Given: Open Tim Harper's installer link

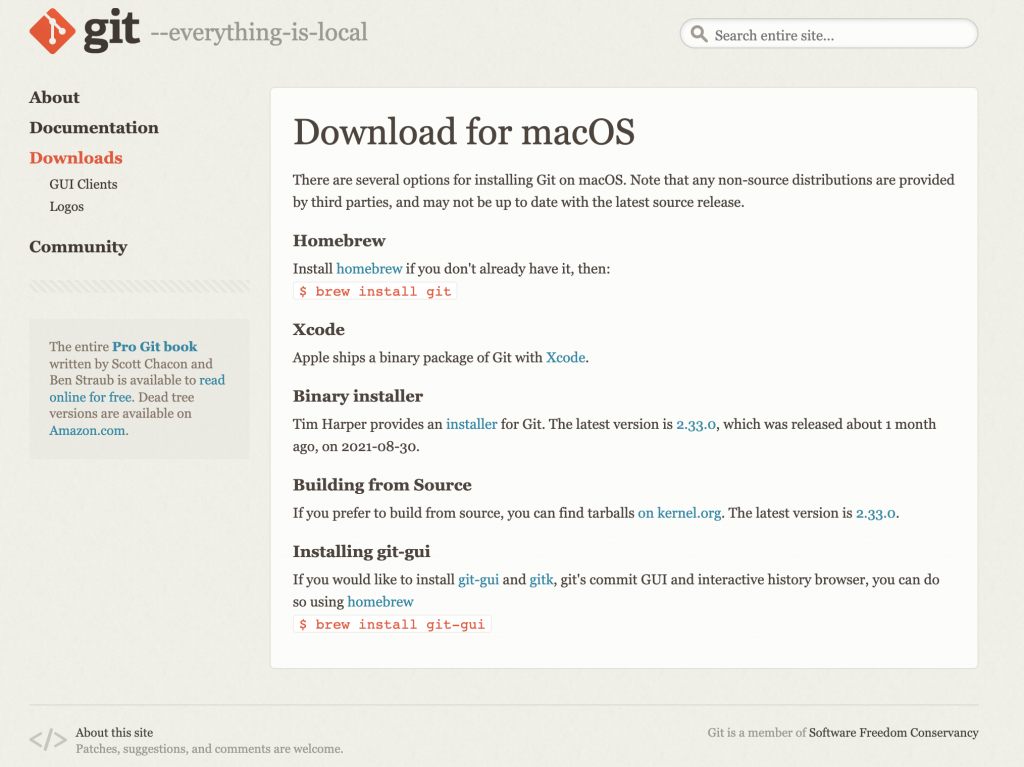Looking at the screenshot, I should 472,424.
